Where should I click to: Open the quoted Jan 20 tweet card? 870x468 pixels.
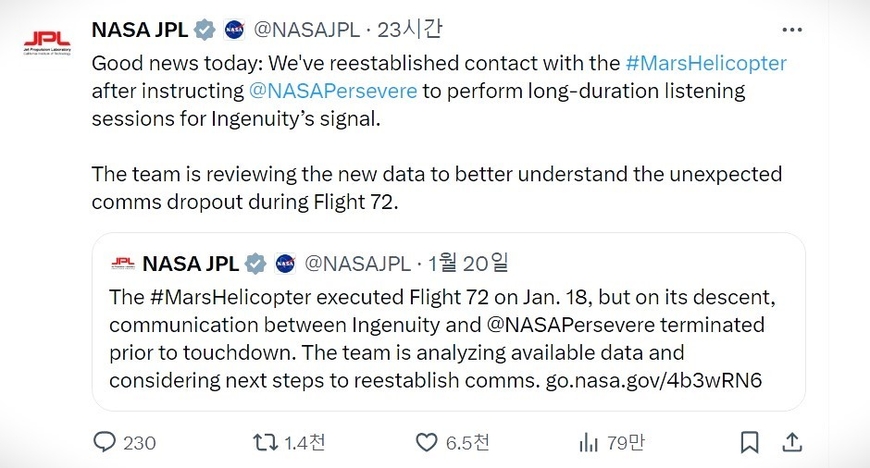pyautogui.click(x=448, y=322)
